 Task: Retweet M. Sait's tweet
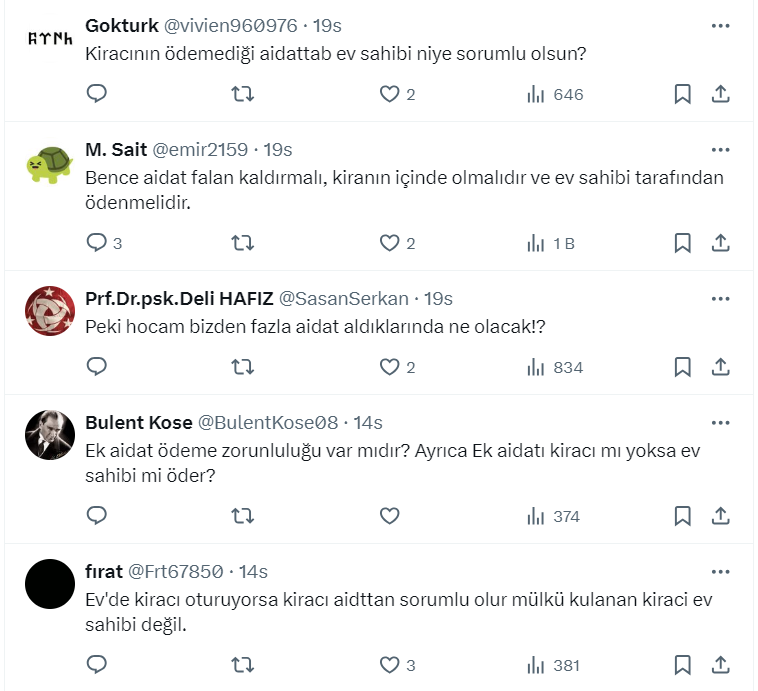242,242
